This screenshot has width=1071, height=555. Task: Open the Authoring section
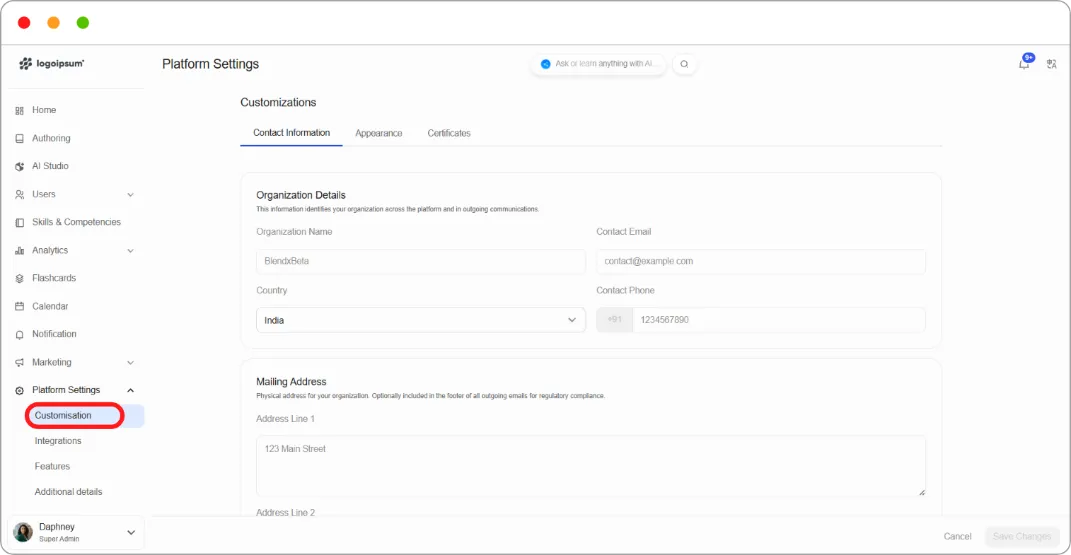(x=51, y=138)
